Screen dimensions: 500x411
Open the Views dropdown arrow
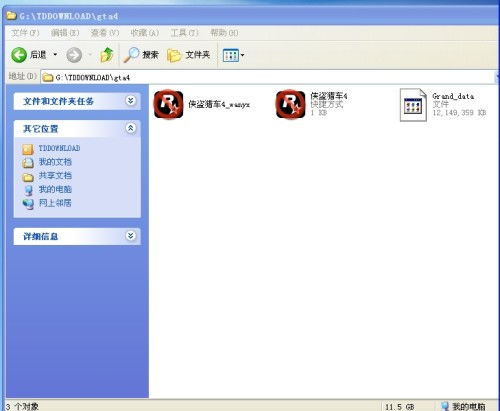click(x=243, y=55)
